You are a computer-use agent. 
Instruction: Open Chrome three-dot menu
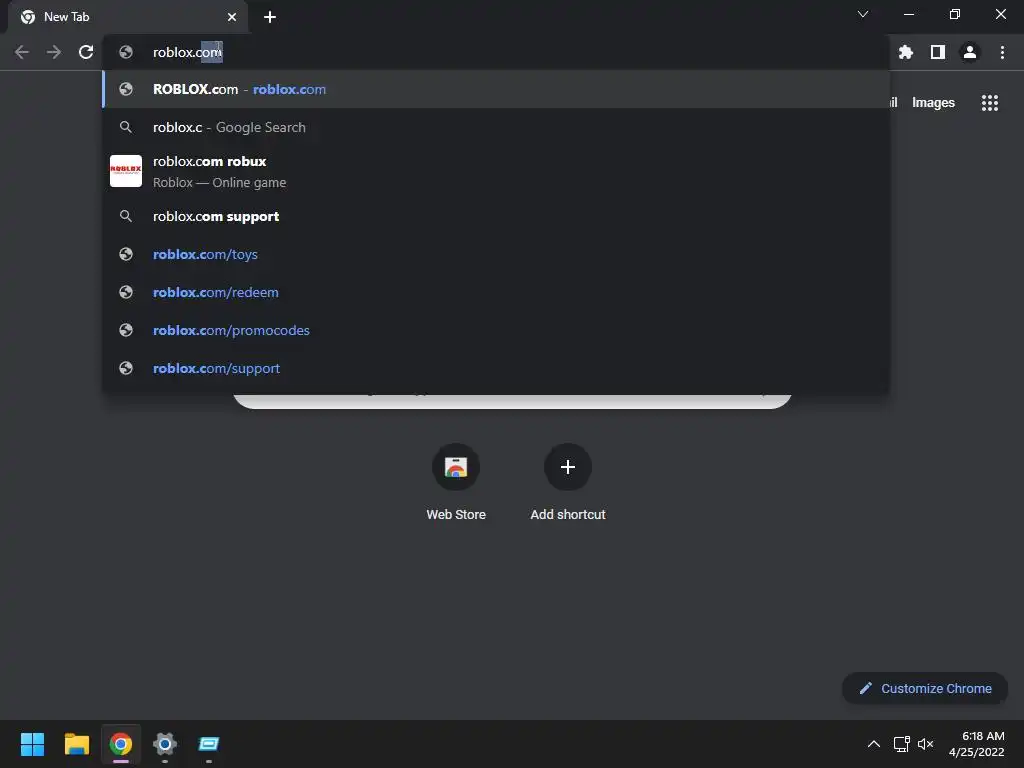(x=1002, y=52)
